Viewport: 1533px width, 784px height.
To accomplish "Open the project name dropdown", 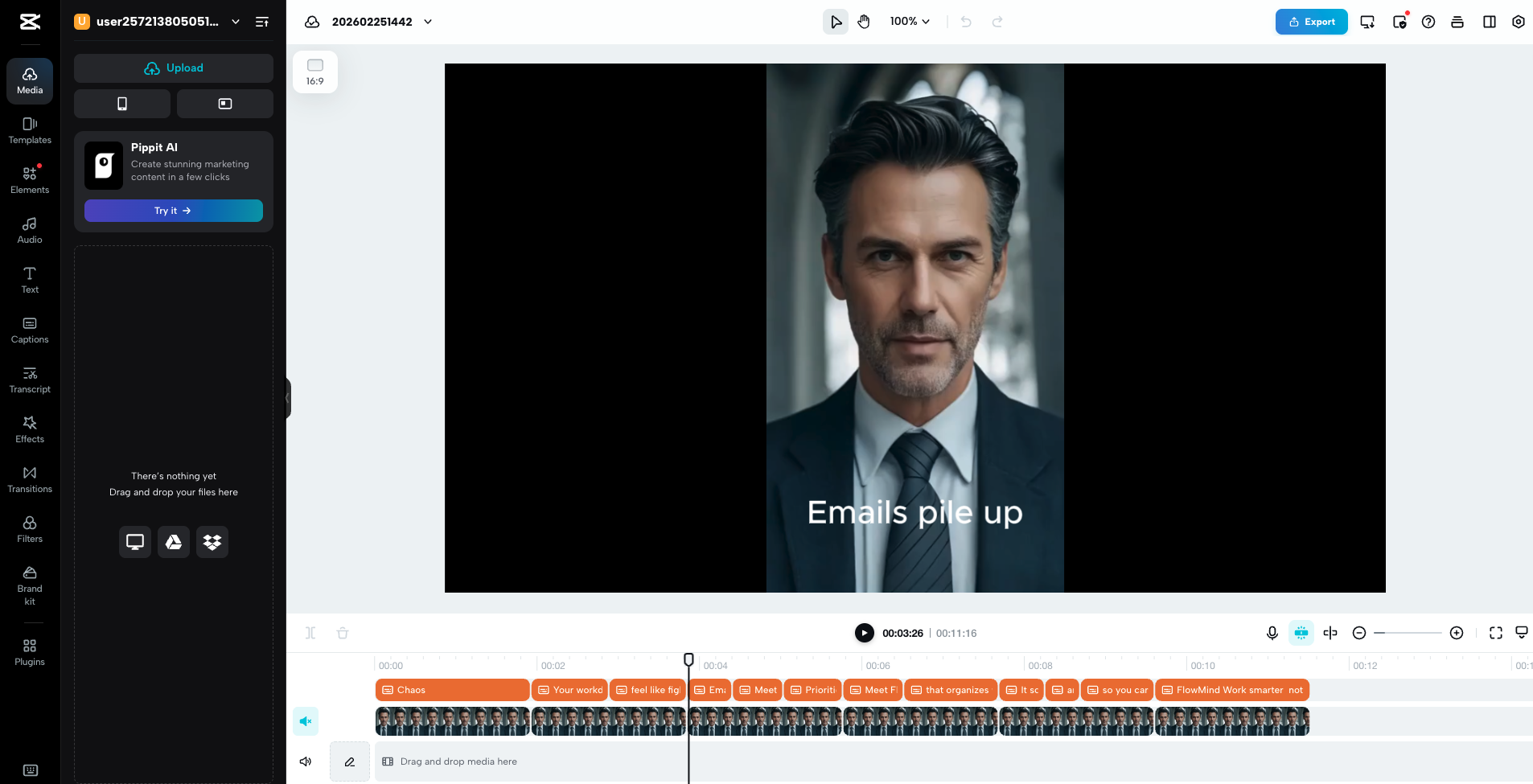I will tap(429, 22).
